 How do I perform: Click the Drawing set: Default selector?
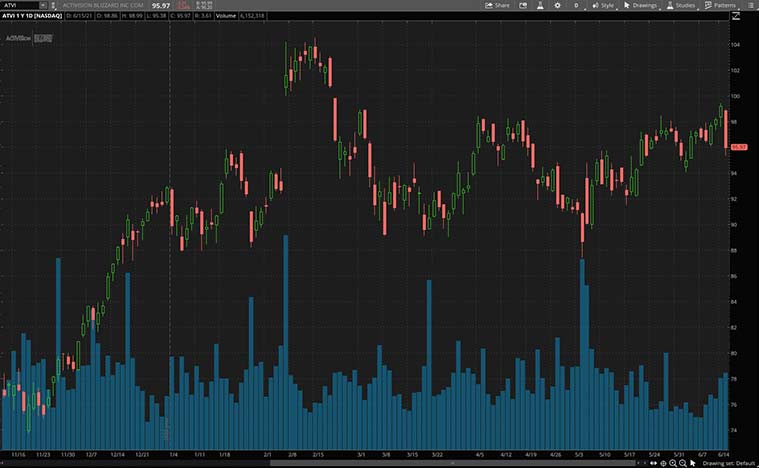(729, 463)
